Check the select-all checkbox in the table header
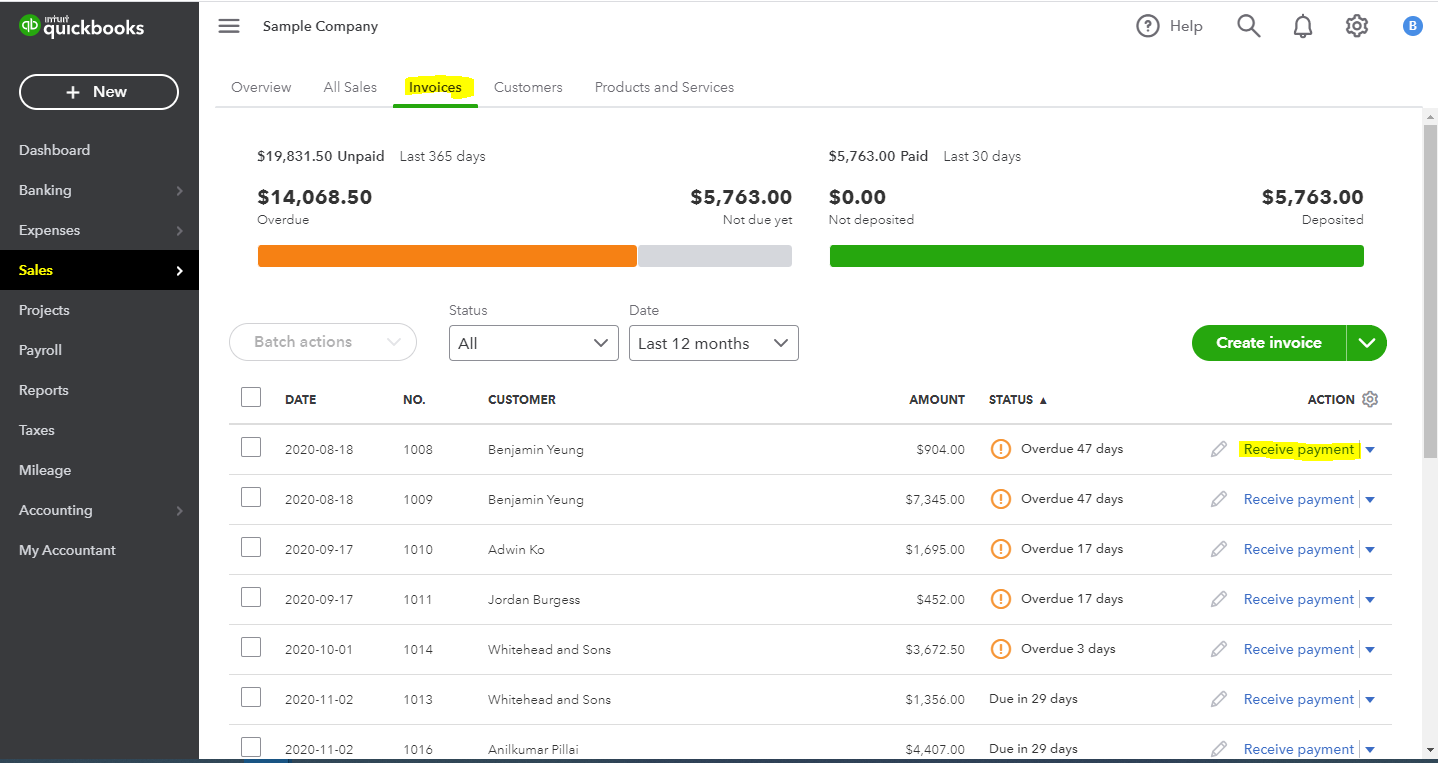Screen dimensions: 1438x763 251,397
